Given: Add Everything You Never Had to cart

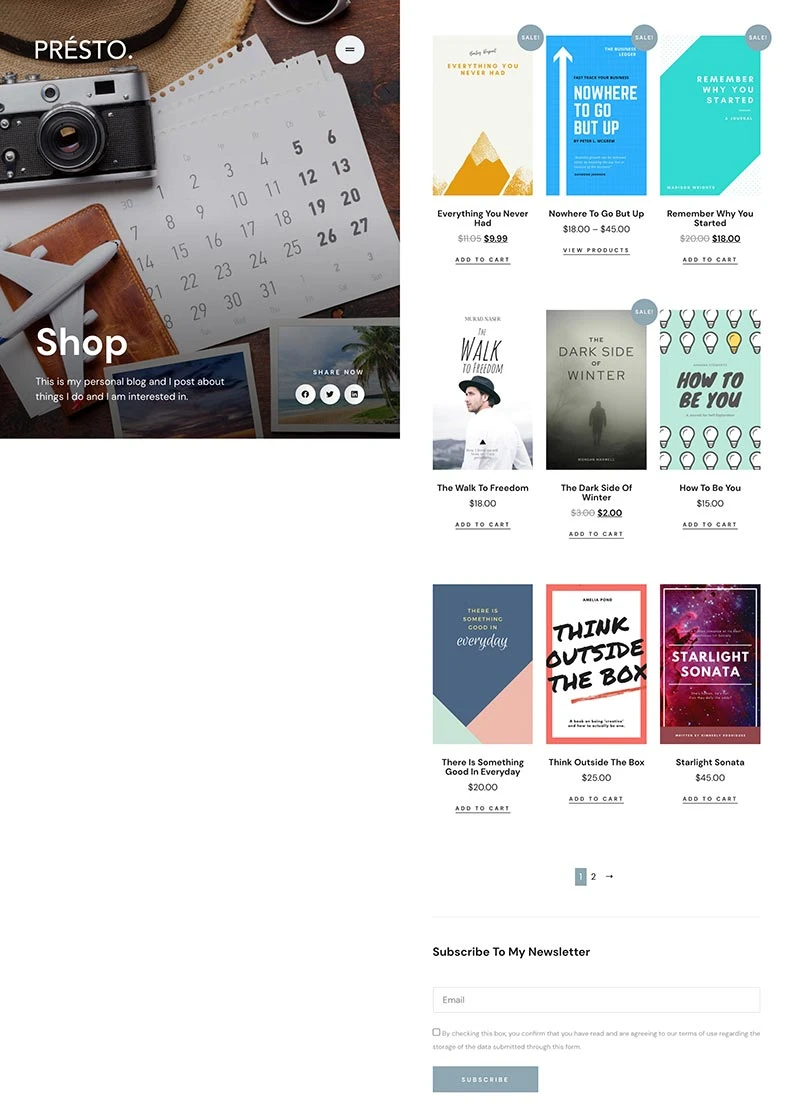Looking at the screenshot, I should [x=482, y=260].
